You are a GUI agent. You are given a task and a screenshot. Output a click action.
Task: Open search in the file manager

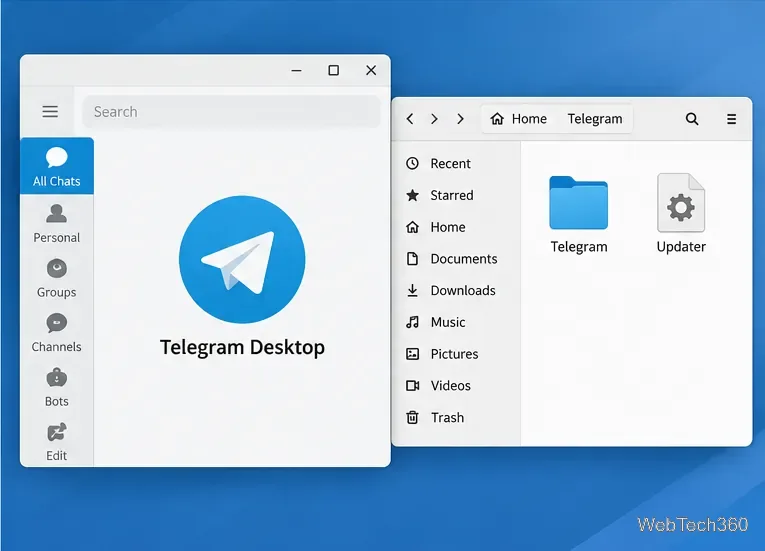692,119
